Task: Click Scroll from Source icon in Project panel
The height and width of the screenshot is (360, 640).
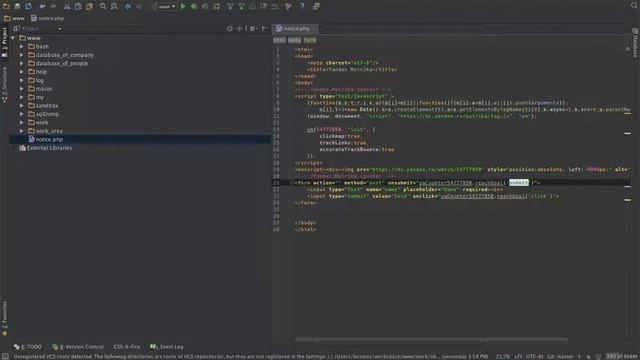Action: [230, 29]
